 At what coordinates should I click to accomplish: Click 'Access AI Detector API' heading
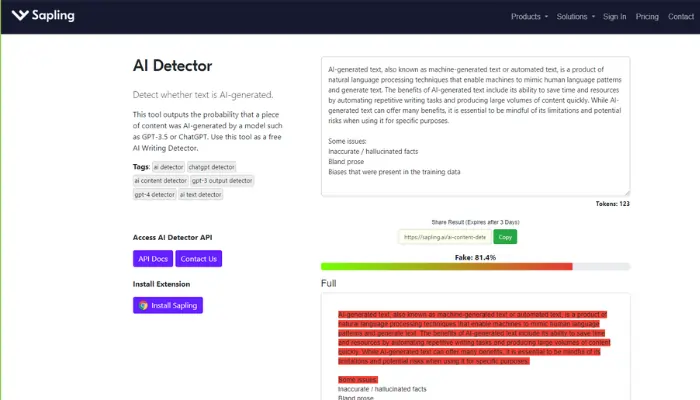(172, 238)
